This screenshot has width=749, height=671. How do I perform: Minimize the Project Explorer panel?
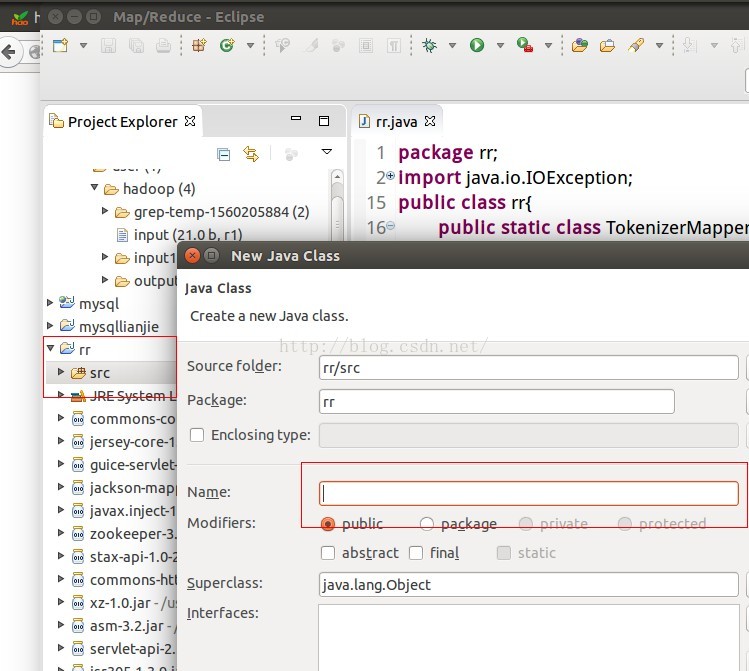pos(296,118)
